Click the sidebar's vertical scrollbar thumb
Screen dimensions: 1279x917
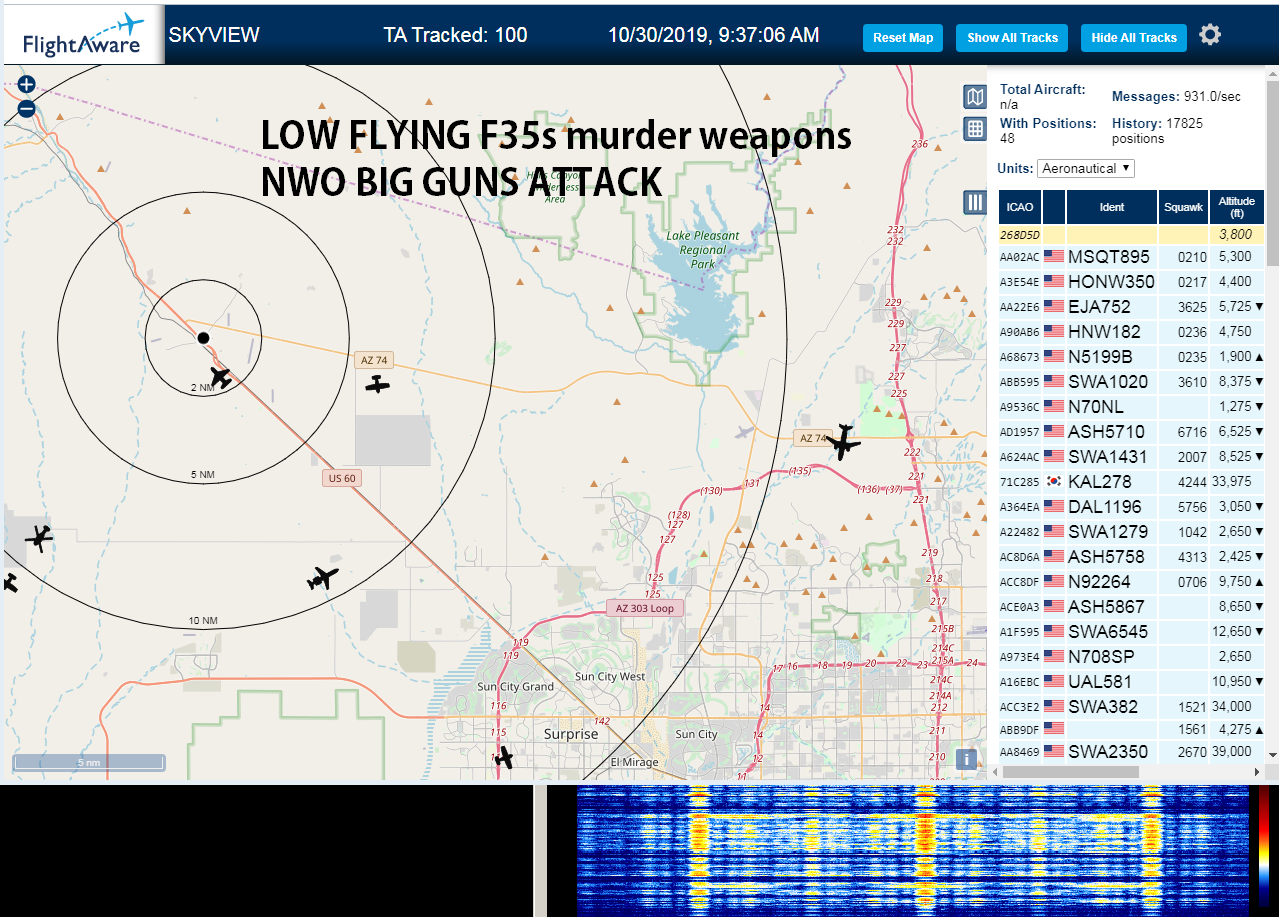1273,172
